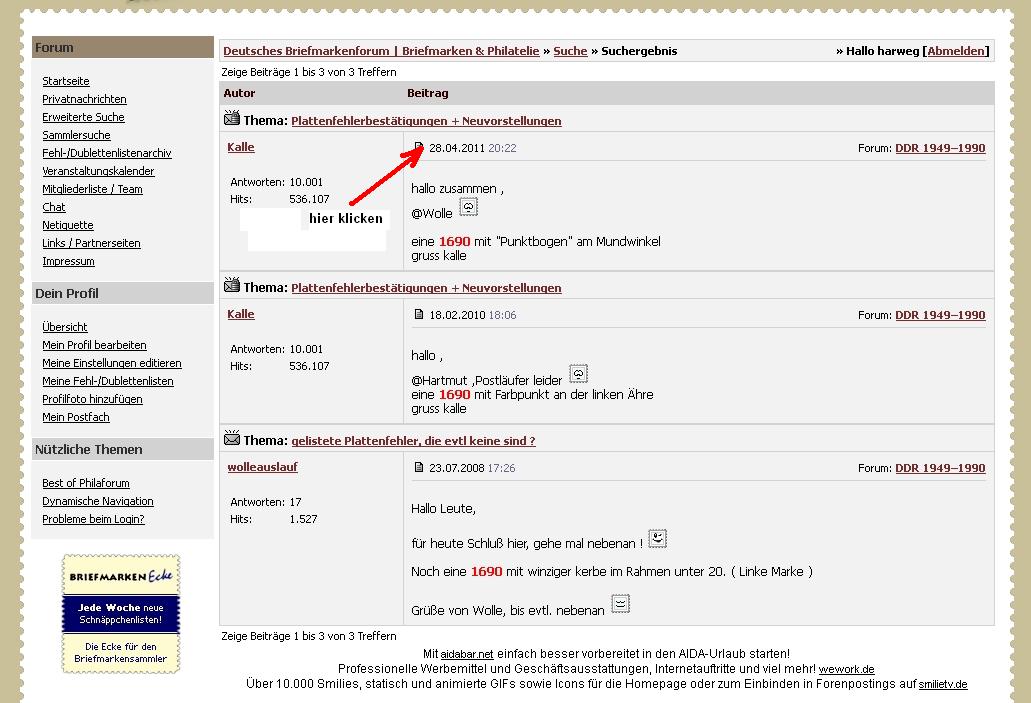
Task: Click the smiley after 'Postläufer leider'
Action: pyautogui.click(x=578, y=375)
